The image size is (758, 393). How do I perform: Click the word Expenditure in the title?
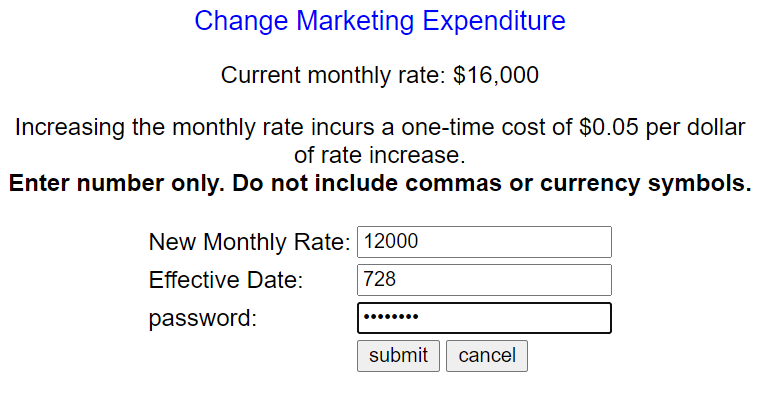pyautogui.click(x=494, y=21)
